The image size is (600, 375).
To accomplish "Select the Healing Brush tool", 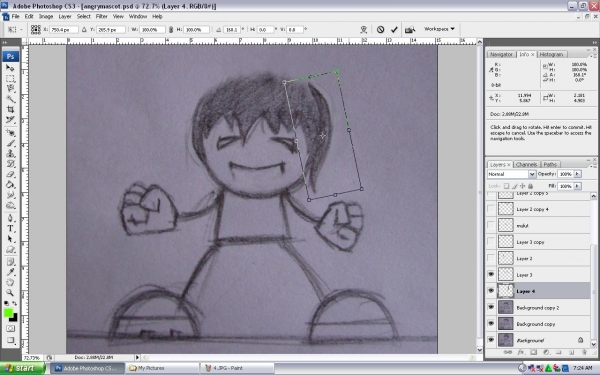I will [x=10, y=133].
